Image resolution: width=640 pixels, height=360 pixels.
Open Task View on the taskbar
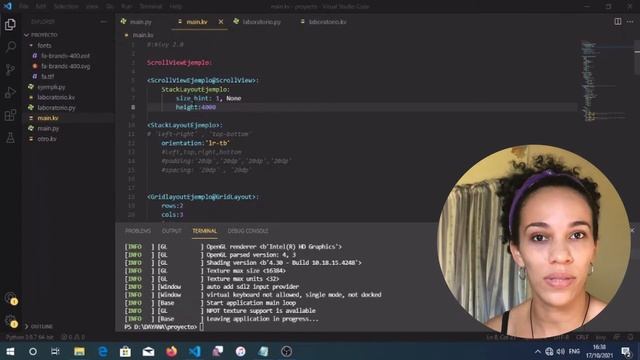[x=56, y=351]
